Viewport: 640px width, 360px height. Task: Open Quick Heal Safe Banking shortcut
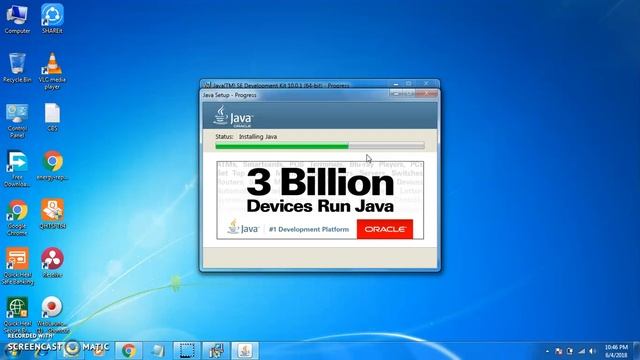coord(17,266)
